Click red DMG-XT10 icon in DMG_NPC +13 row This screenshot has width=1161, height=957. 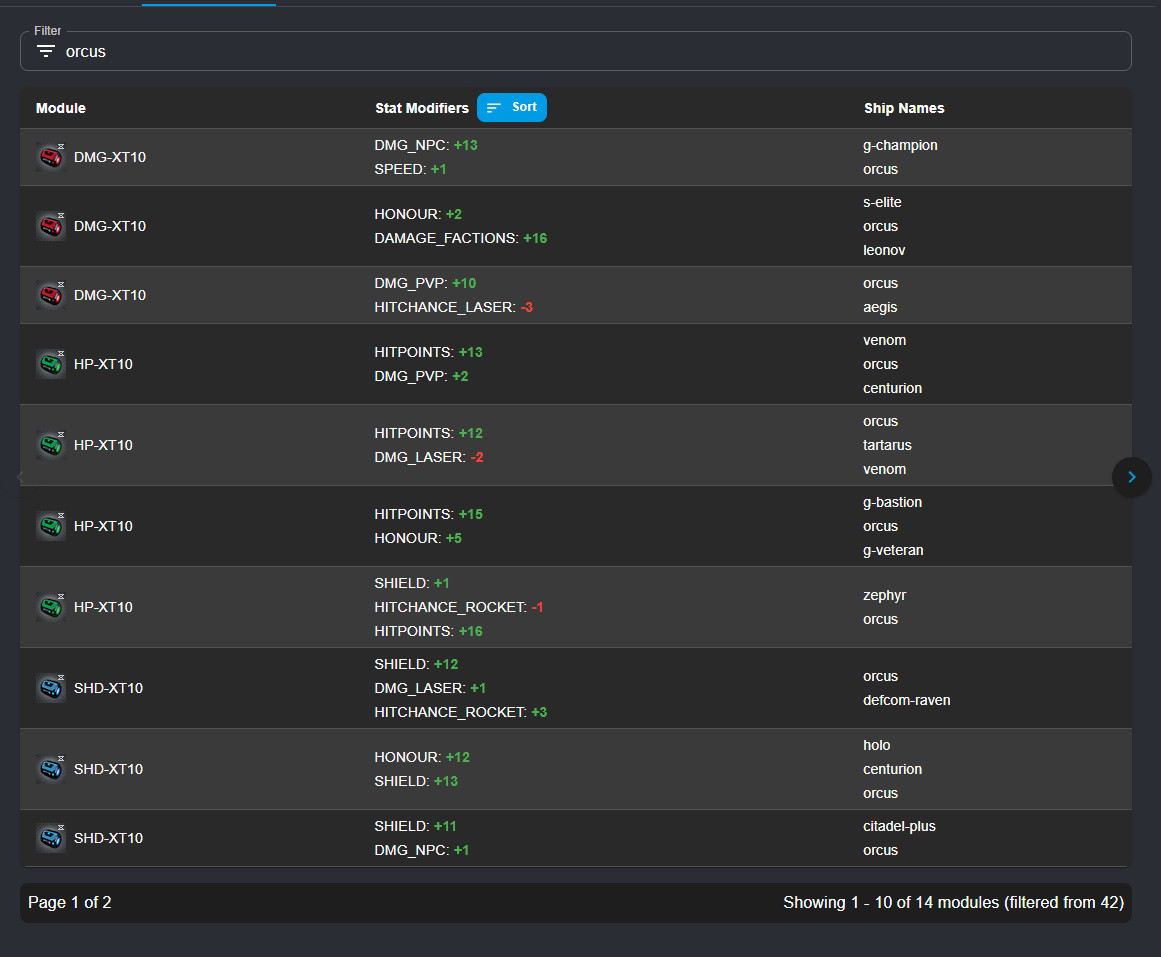pyautogui.click(x=51, y=157)
